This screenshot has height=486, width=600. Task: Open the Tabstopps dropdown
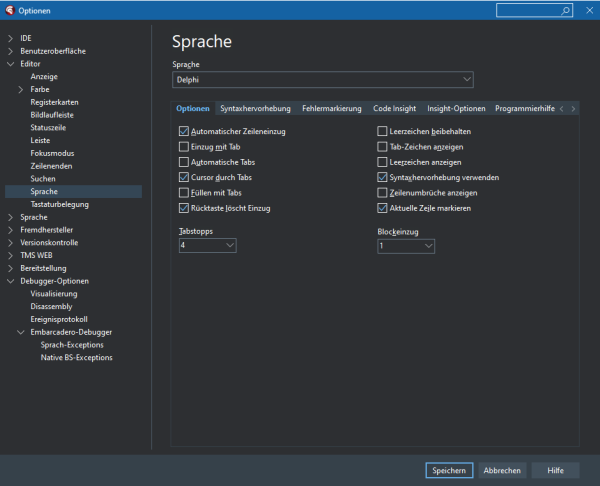[206, 245]
